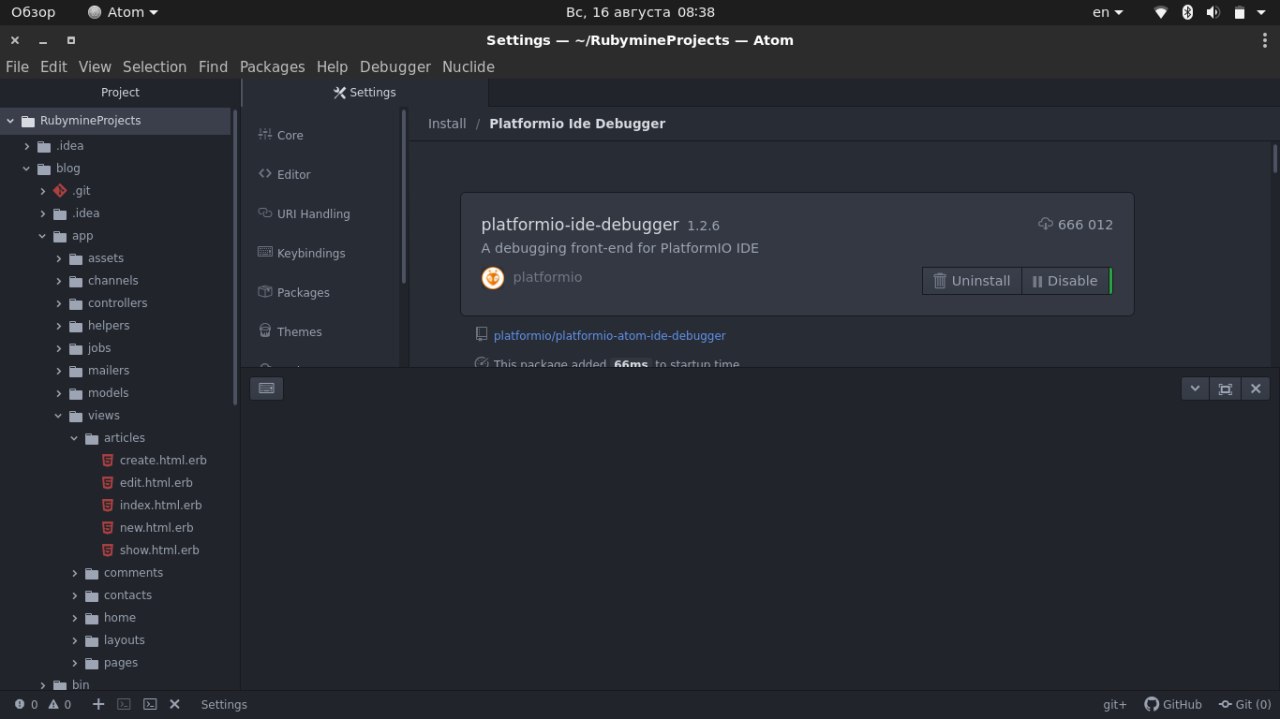Collapse bottom panel with down-chevron button

coord(1195,389)
